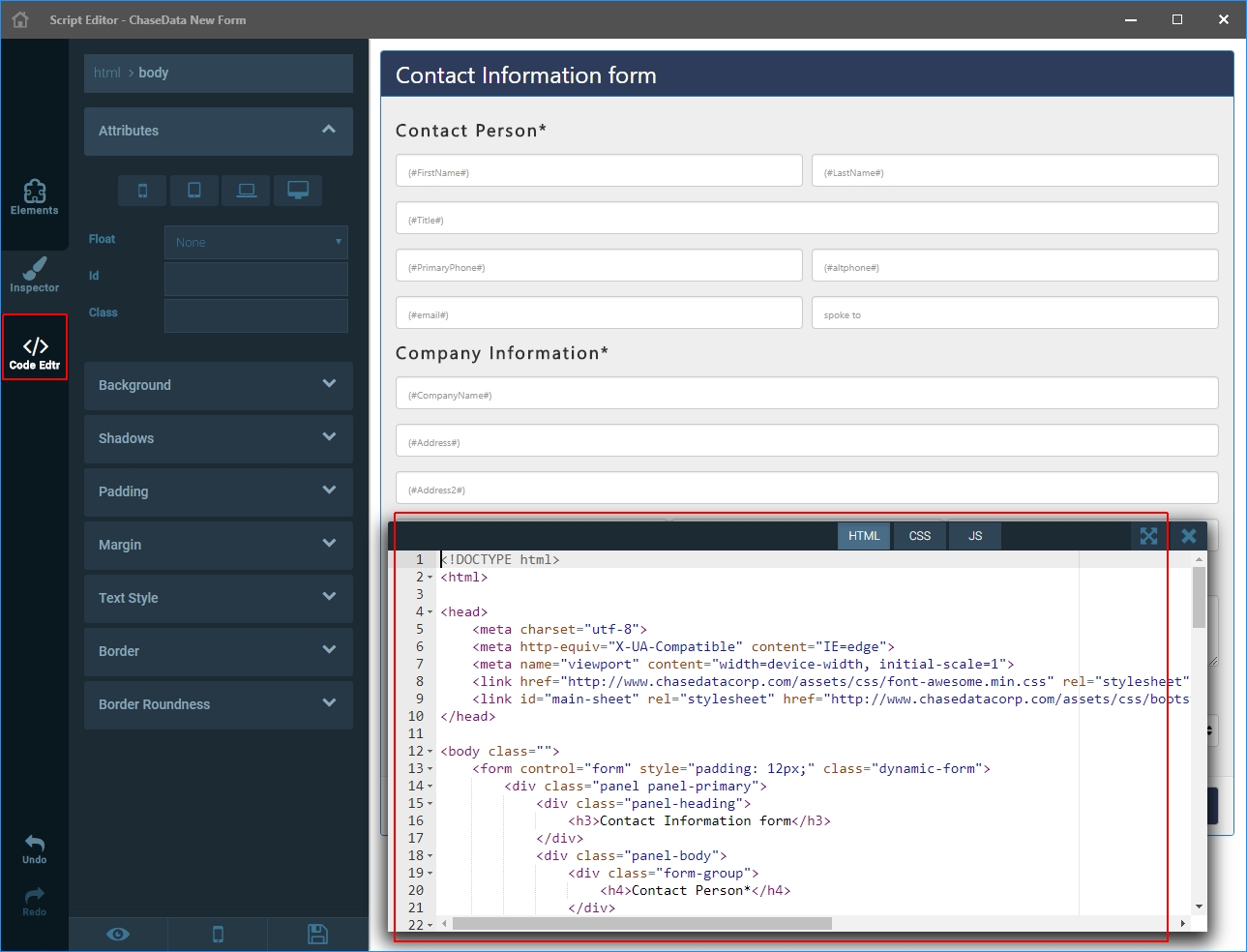This screenshot has height=952, width=1247.
Task: Click the h4 Contact Person code line
Action: (696, 891)
